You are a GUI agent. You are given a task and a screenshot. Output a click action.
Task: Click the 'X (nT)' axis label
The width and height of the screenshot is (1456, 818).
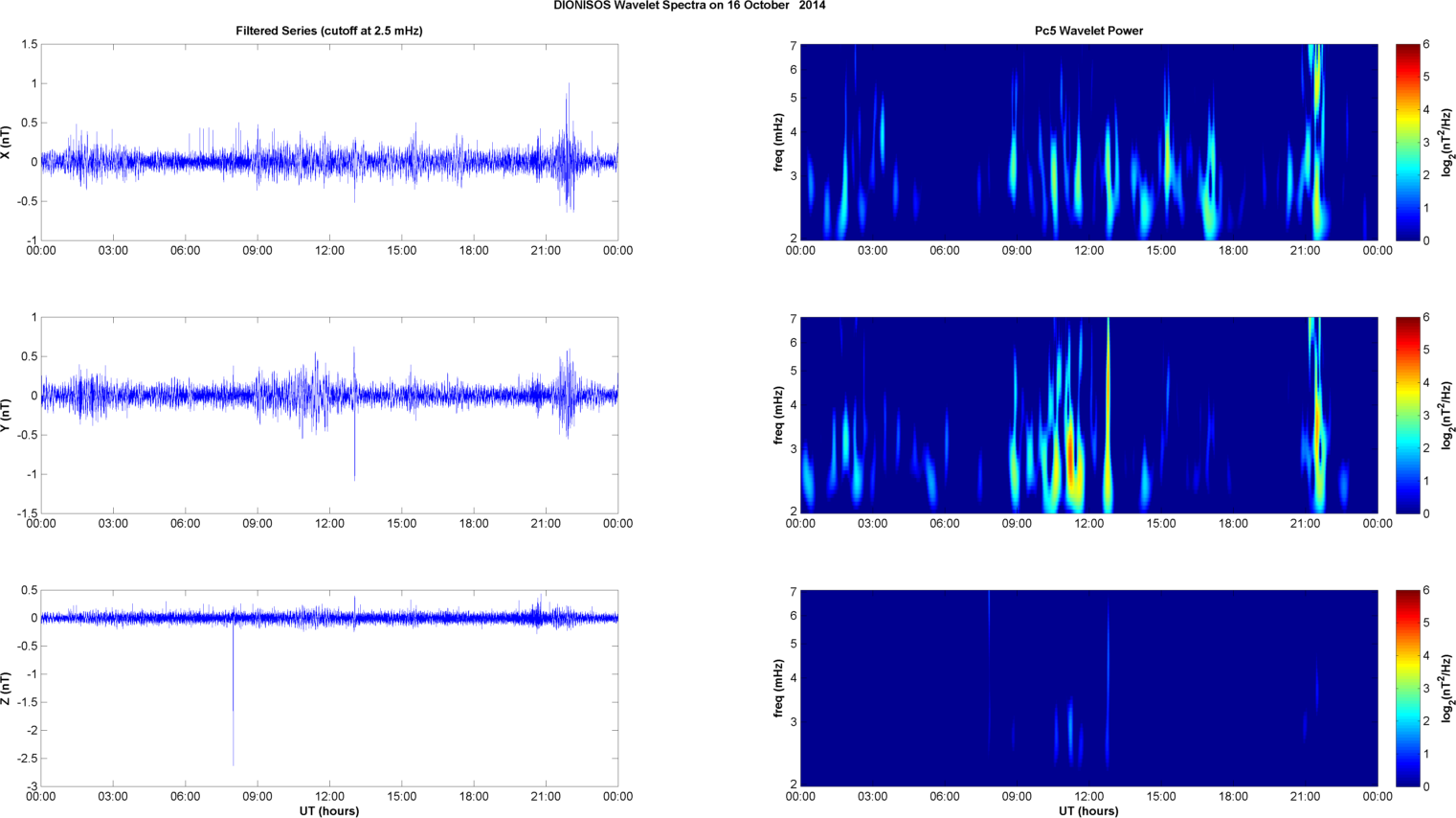pyautogui.click(x=6, y=143)
